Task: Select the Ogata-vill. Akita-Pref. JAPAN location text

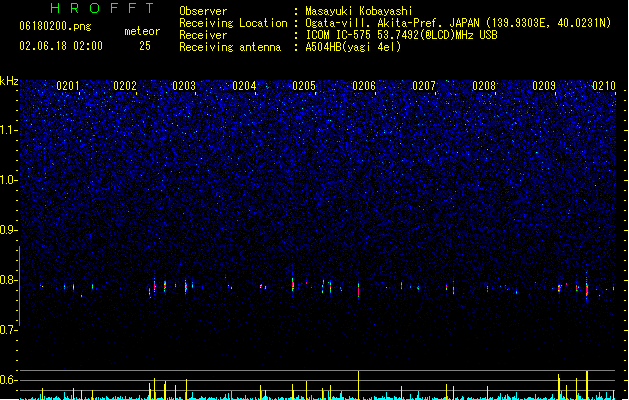Action: [x=458, y=23]
